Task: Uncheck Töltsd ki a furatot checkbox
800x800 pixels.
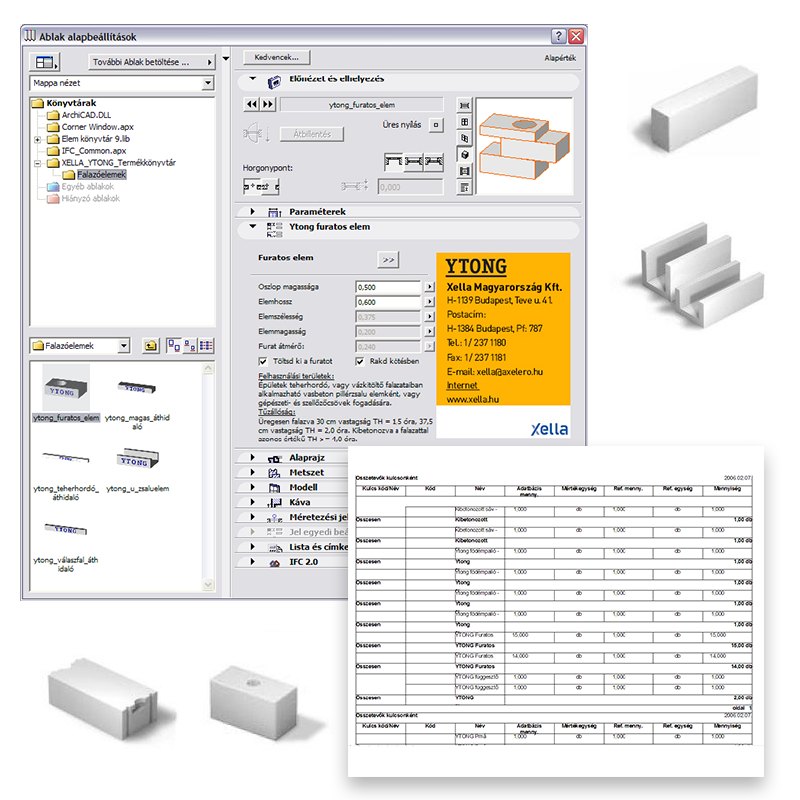Action: 263,361
